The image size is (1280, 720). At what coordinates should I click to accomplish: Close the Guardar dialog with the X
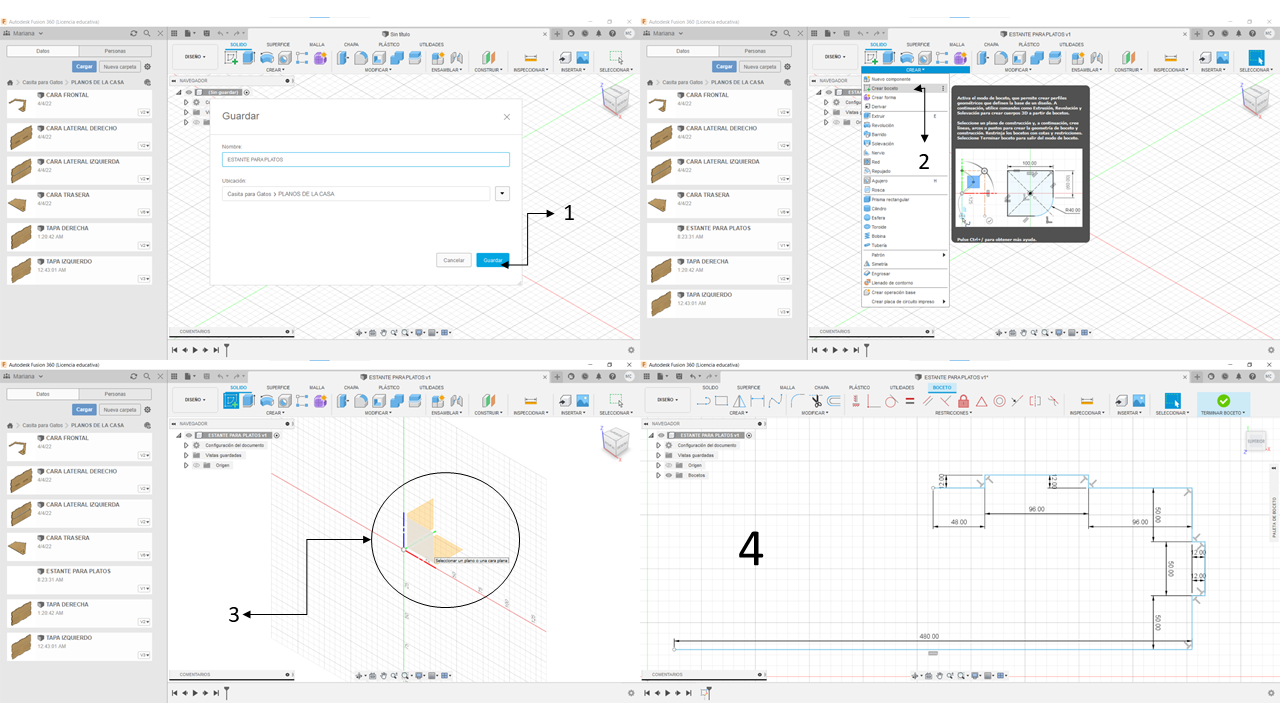pyautogui.click(x=507, y=116)
